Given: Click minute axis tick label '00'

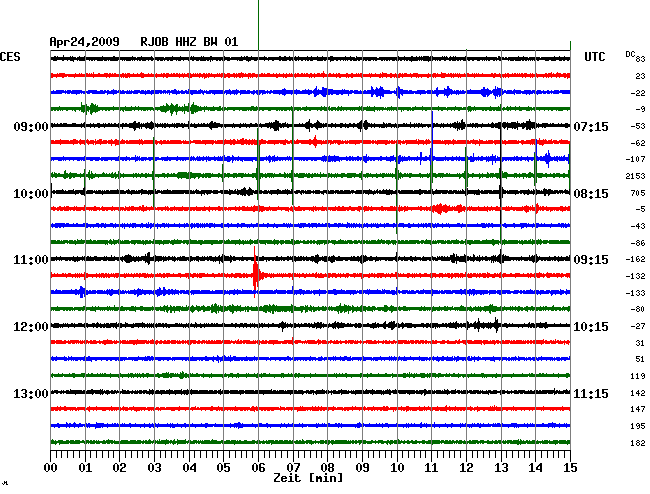Looking at the screenshot, I should pyautogui.click(x=51, y=468).
